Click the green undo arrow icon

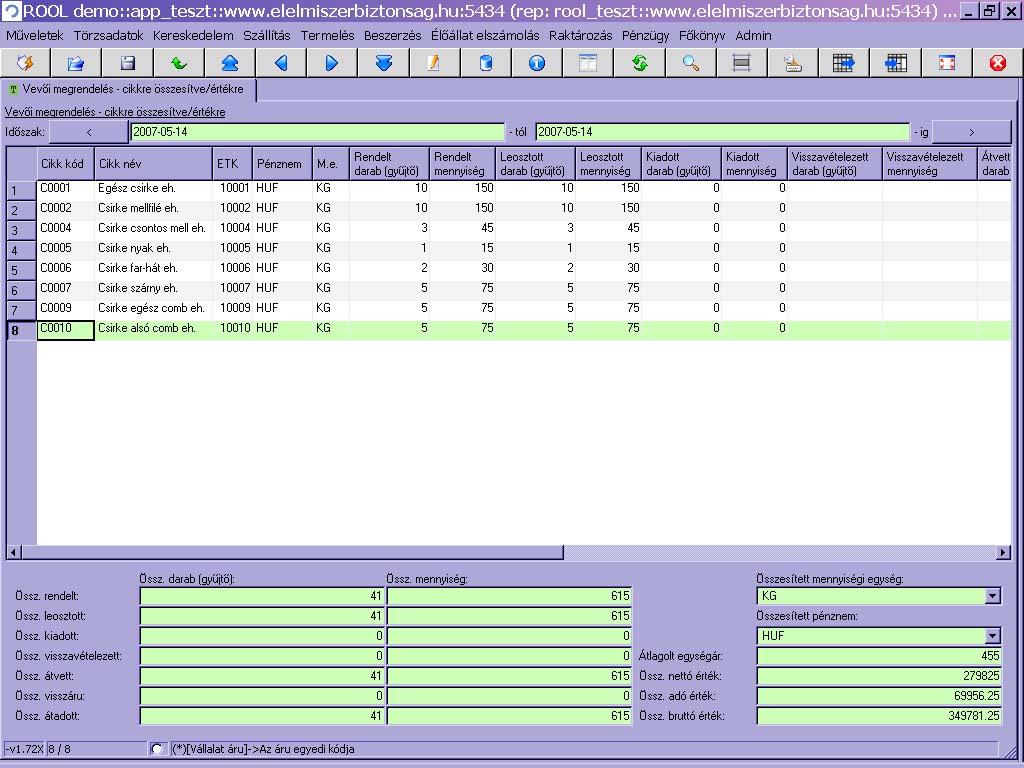[x=178, y=63]
